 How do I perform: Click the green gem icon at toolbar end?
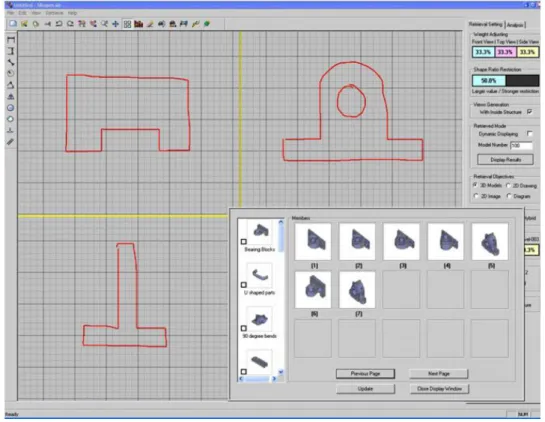pyautogui.click(x=207, y=24)
